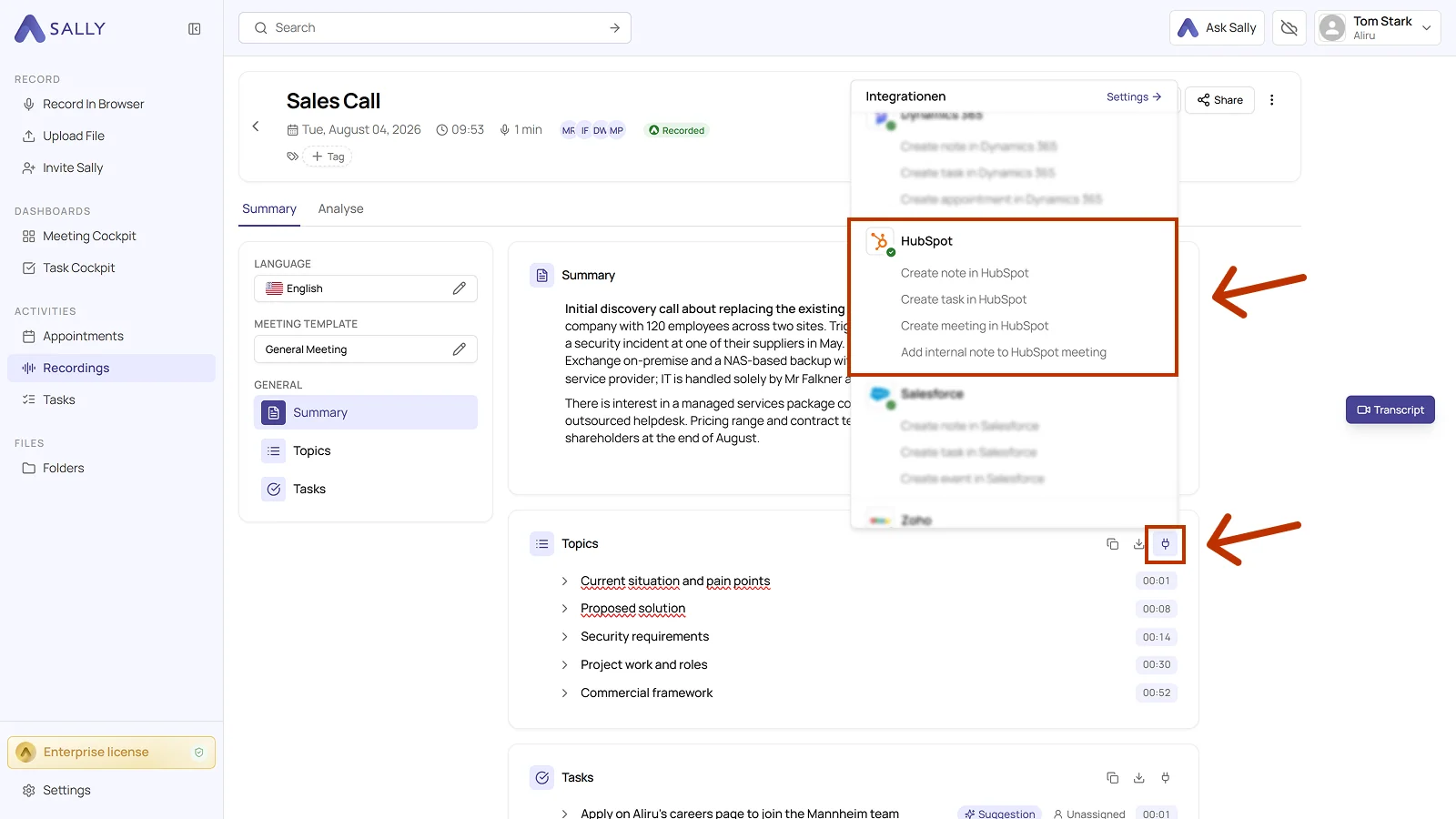Click the search submit arrow
Image resolution: width=1456 pixels, height=819 pixels.
(x=615, y=28)
